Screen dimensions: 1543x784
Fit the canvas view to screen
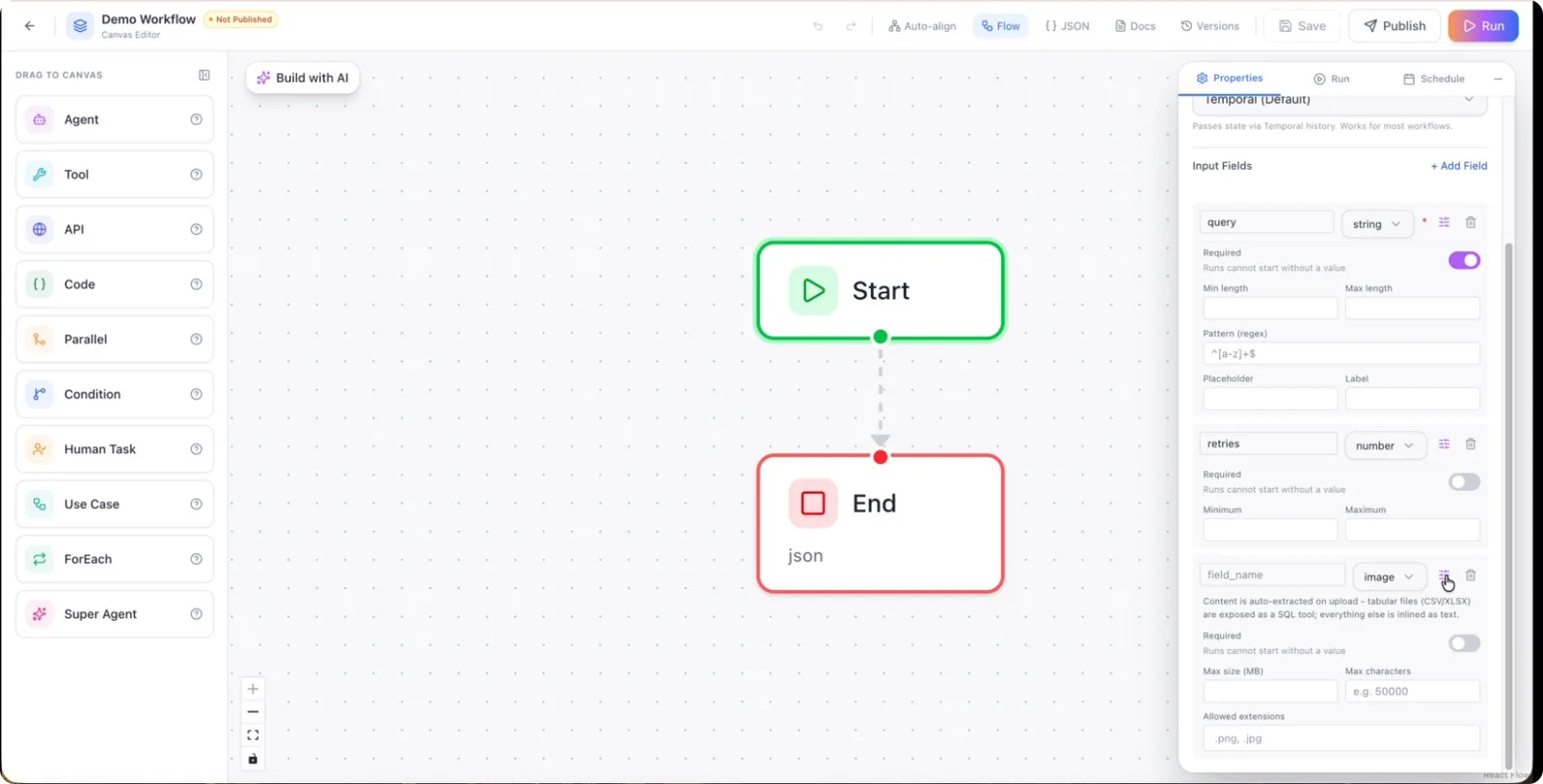[253, 735]
